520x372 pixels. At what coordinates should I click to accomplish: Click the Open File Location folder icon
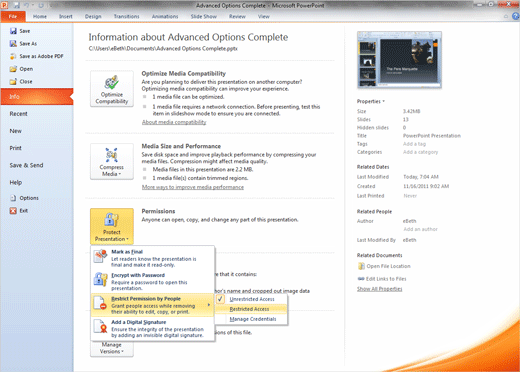(361, 266)
